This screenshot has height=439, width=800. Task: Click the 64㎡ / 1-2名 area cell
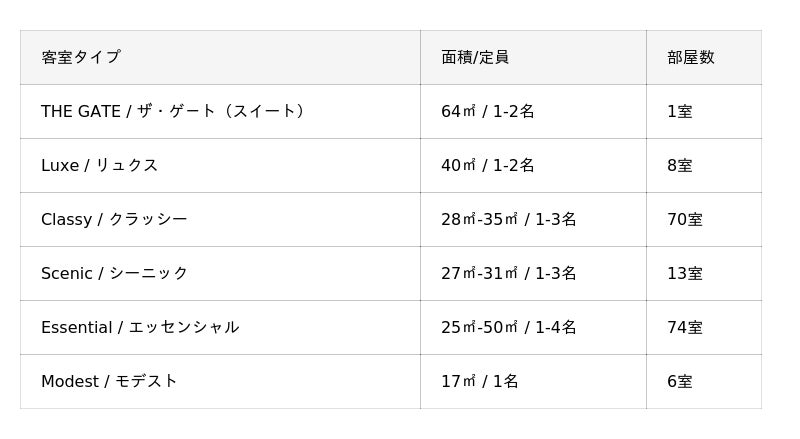point(488,111)
